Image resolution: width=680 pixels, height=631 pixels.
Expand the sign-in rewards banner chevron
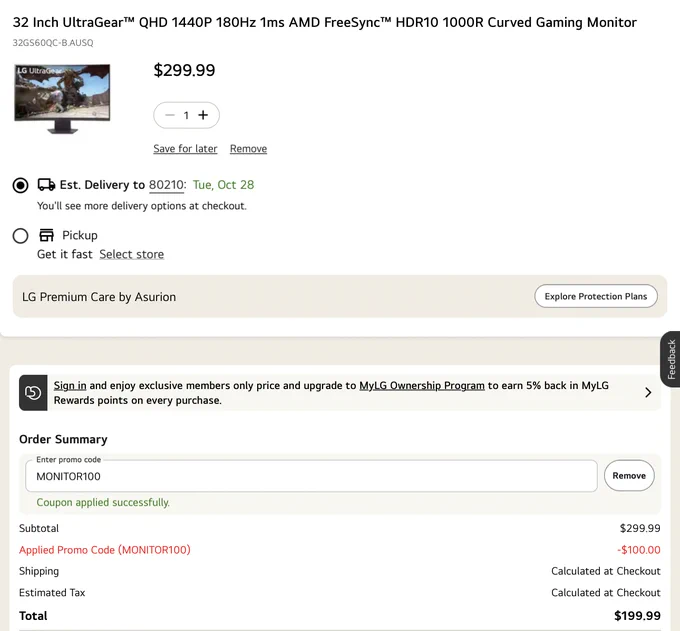648,393
